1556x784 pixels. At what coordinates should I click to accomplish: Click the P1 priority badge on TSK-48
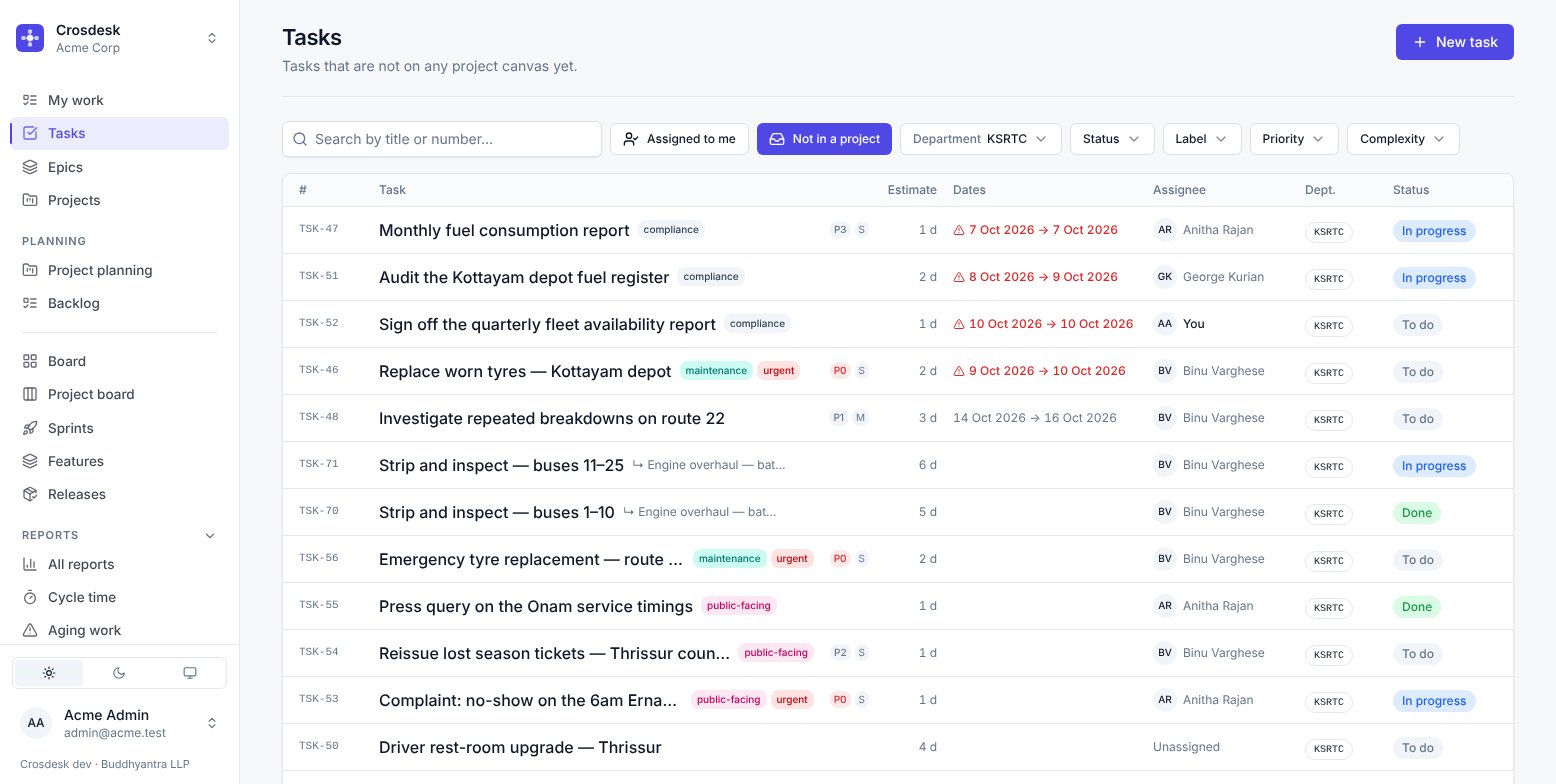click(x=839, y=418)
